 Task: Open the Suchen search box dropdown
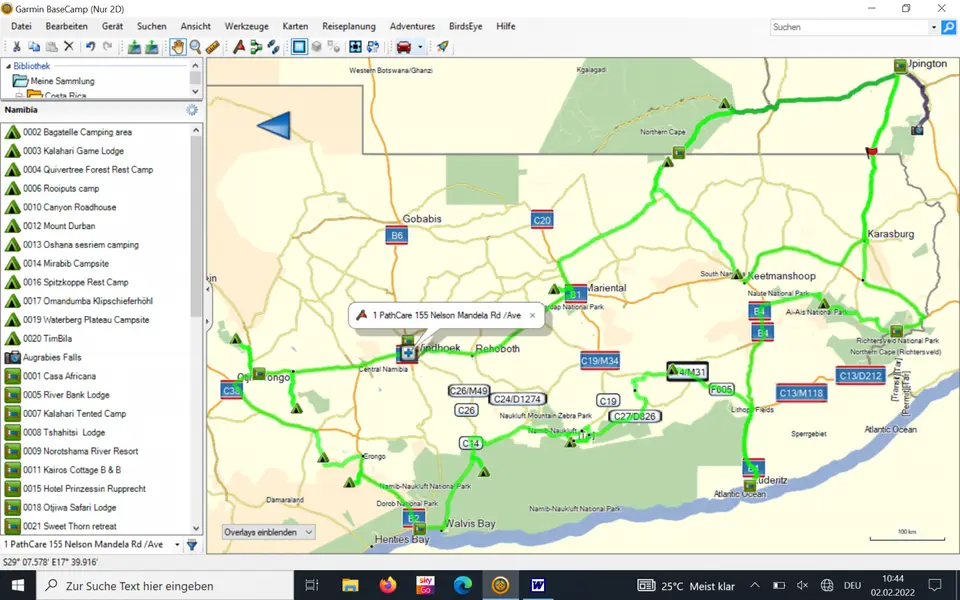(x=934, y=27)
